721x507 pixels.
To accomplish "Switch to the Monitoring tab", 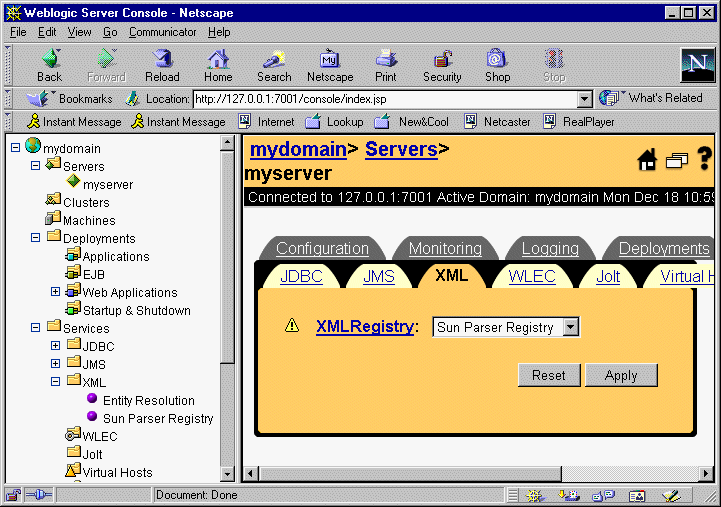I will point(445,248).
